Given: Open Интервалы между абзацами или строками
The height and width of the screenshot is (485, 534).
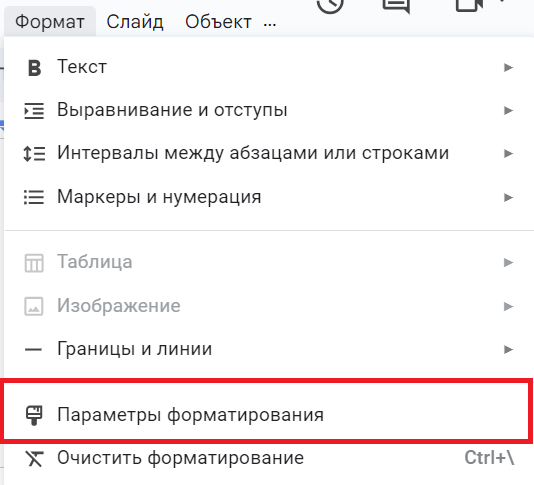Looking at the screenshot, I should [269, 153].
